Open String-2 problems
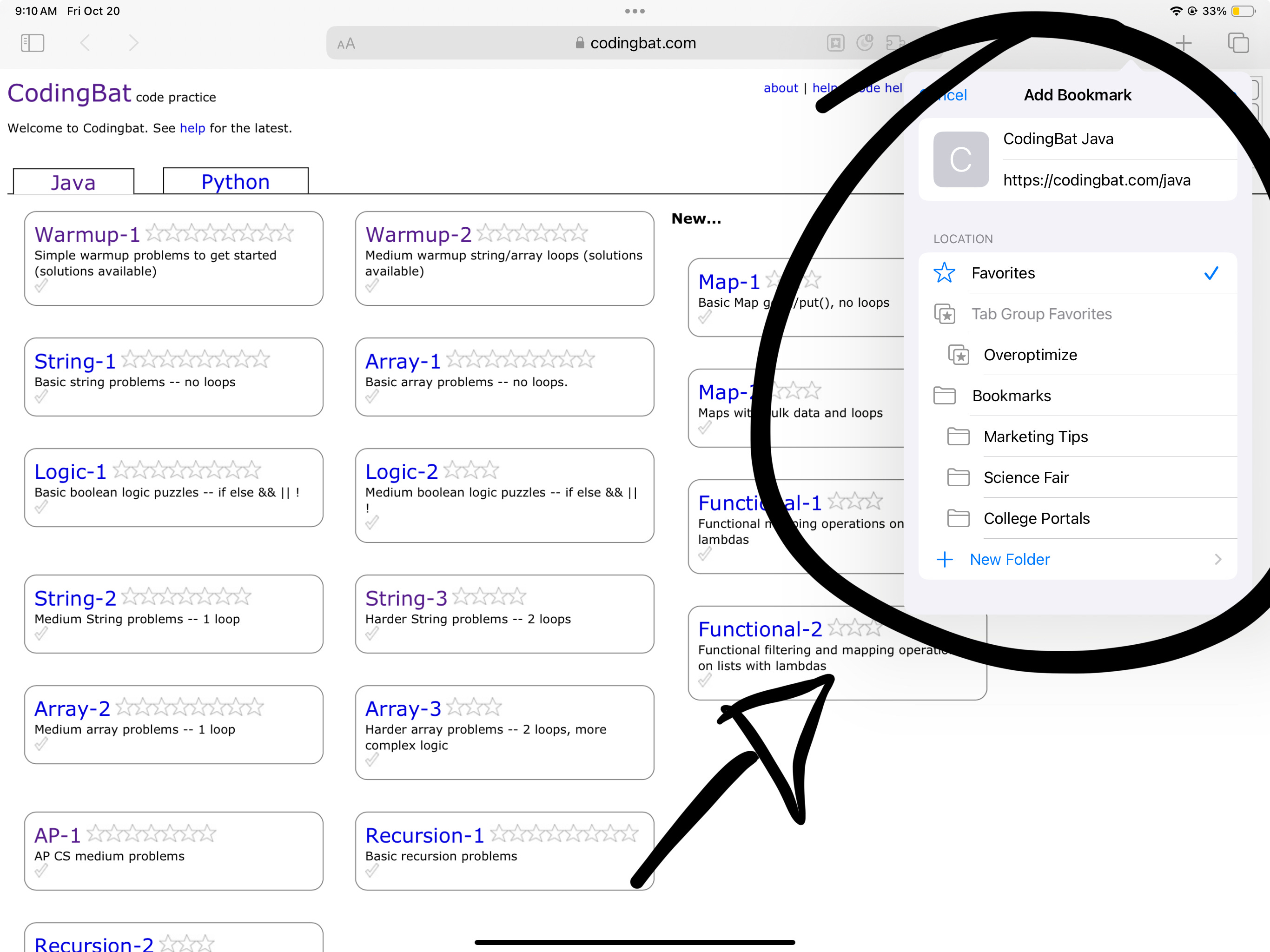Viewport: 1270px width, 952px height. (75, 598)
